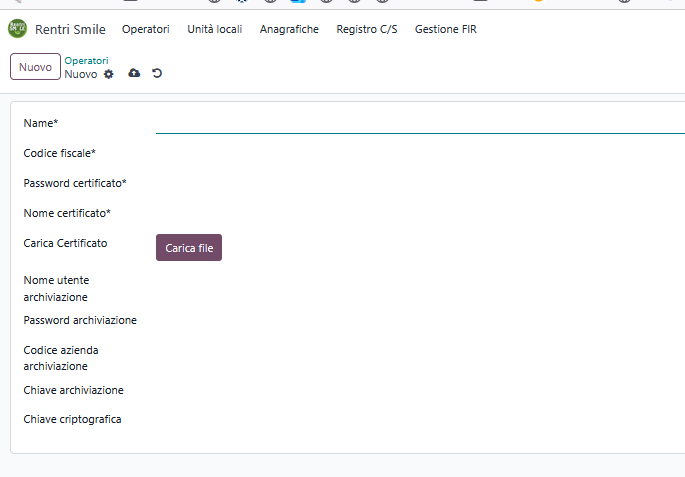Save record with the cloud upload icon
This screenshot has height=477, width=685.
click(x=134, y=73)
